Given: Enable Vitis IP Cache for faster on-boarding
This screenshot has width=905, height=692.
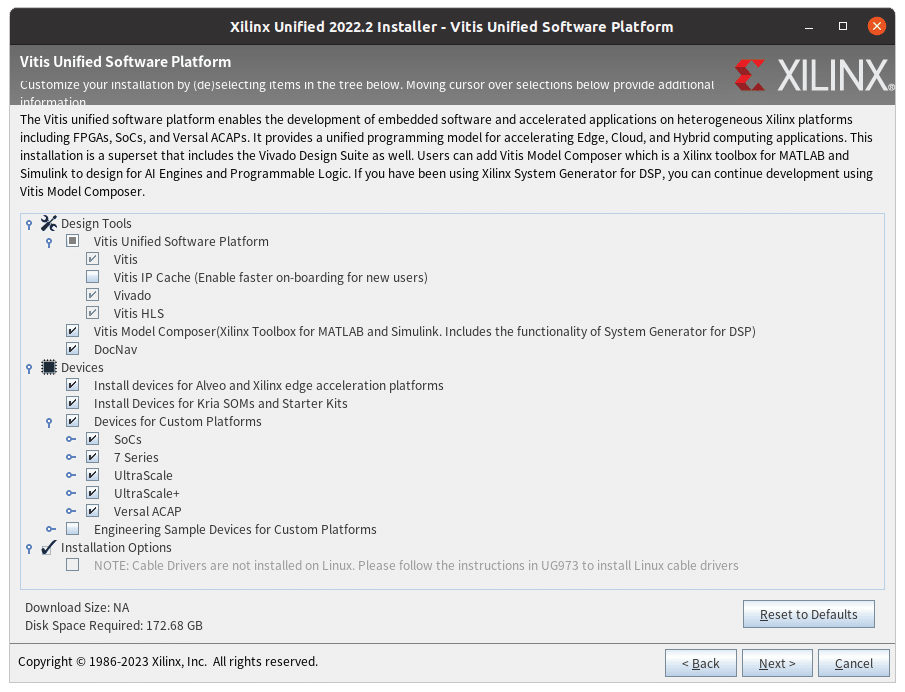Looking at the screenshot, I should pos(92,276).
